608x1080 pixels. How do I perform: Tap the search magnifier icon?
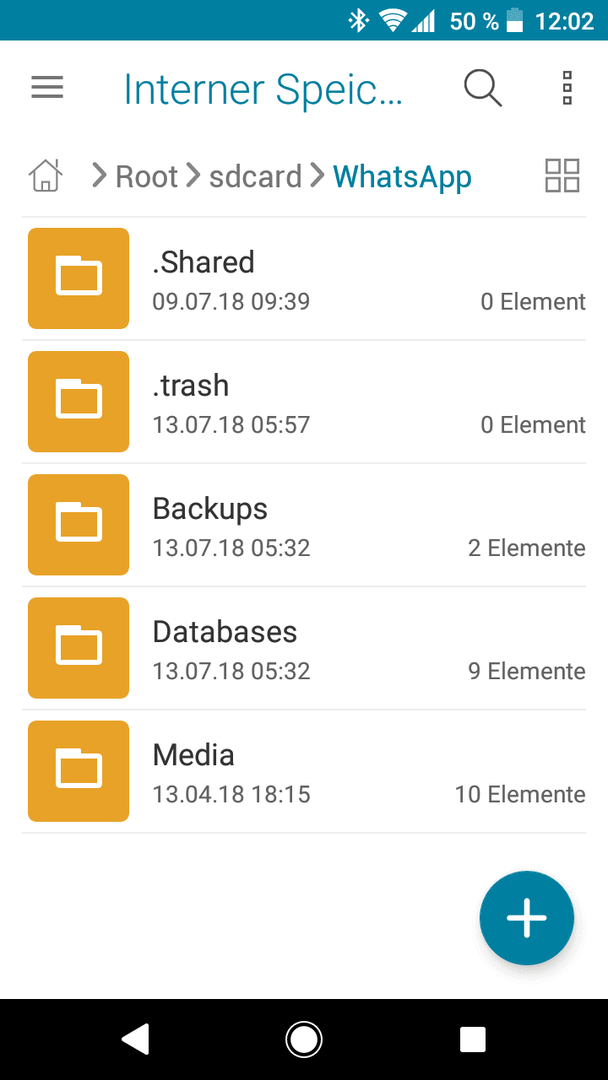[x=483, y=88]
